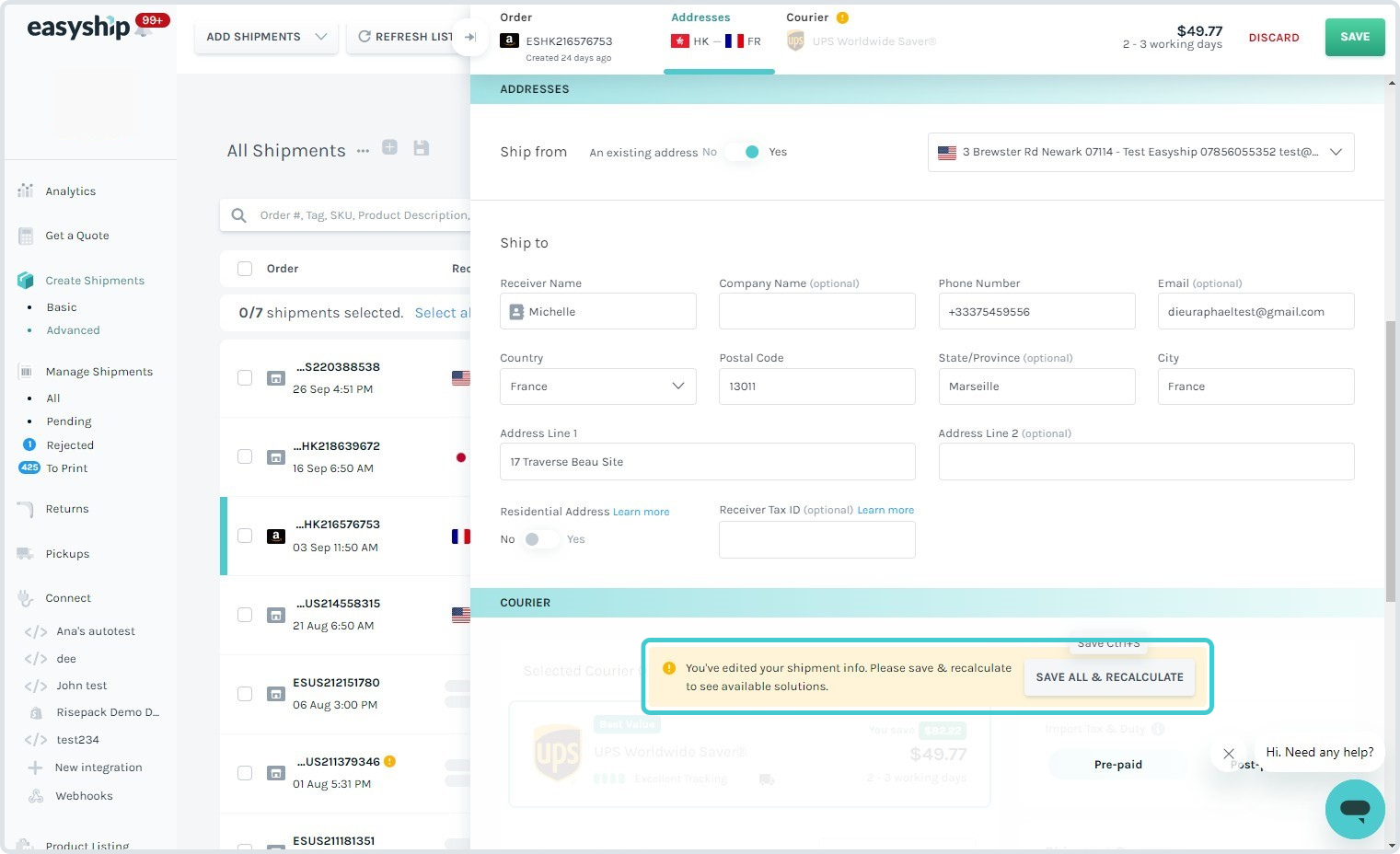The width and height of the screenshot is (1400, 854).
Task: Check the box for order ESUS212151780
Action: click(x=245, y=694)
